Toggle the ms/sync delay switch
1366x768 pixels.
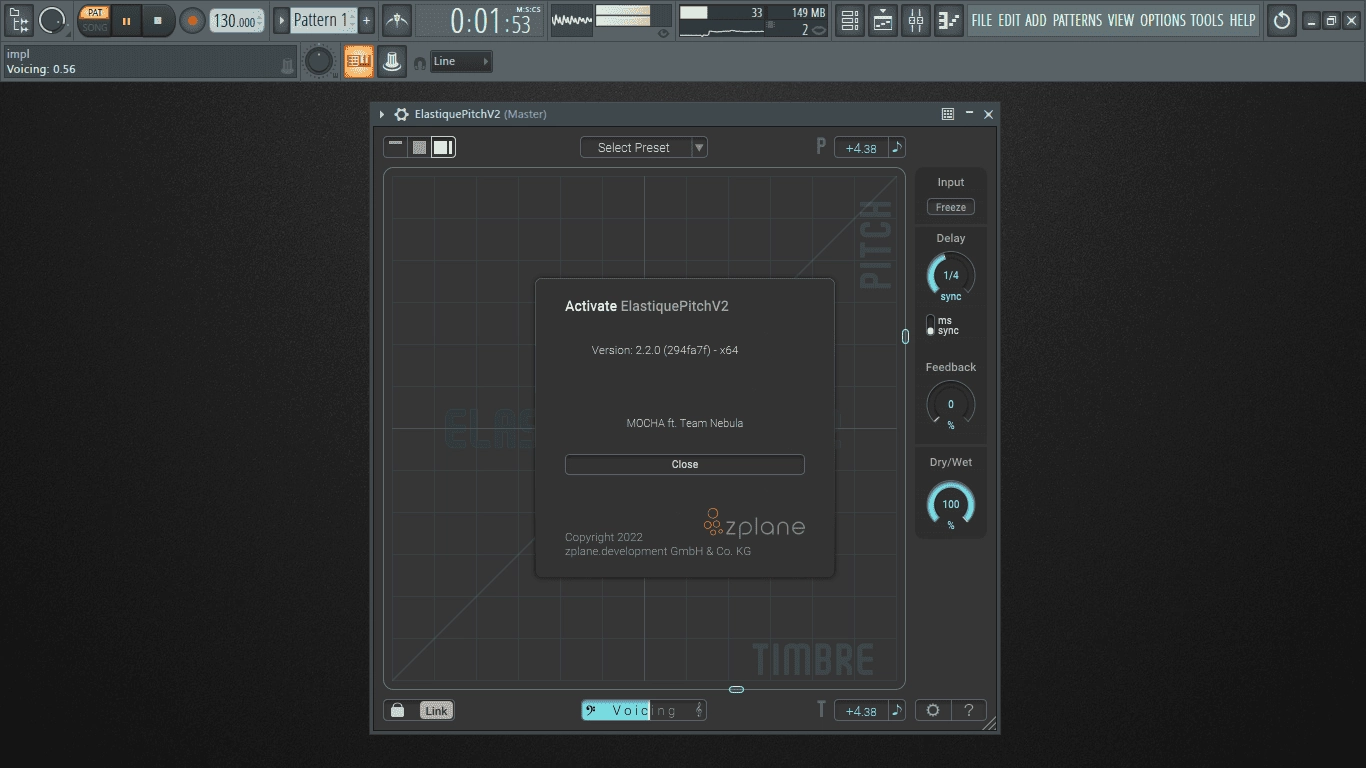click(x=931, y=325)
